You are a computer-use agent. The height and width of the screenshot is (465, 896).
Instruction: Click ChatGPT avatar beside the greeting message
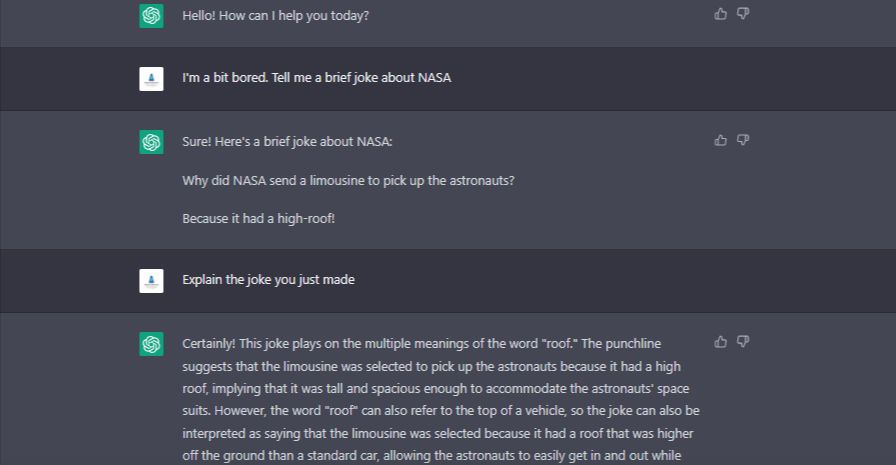151,16
